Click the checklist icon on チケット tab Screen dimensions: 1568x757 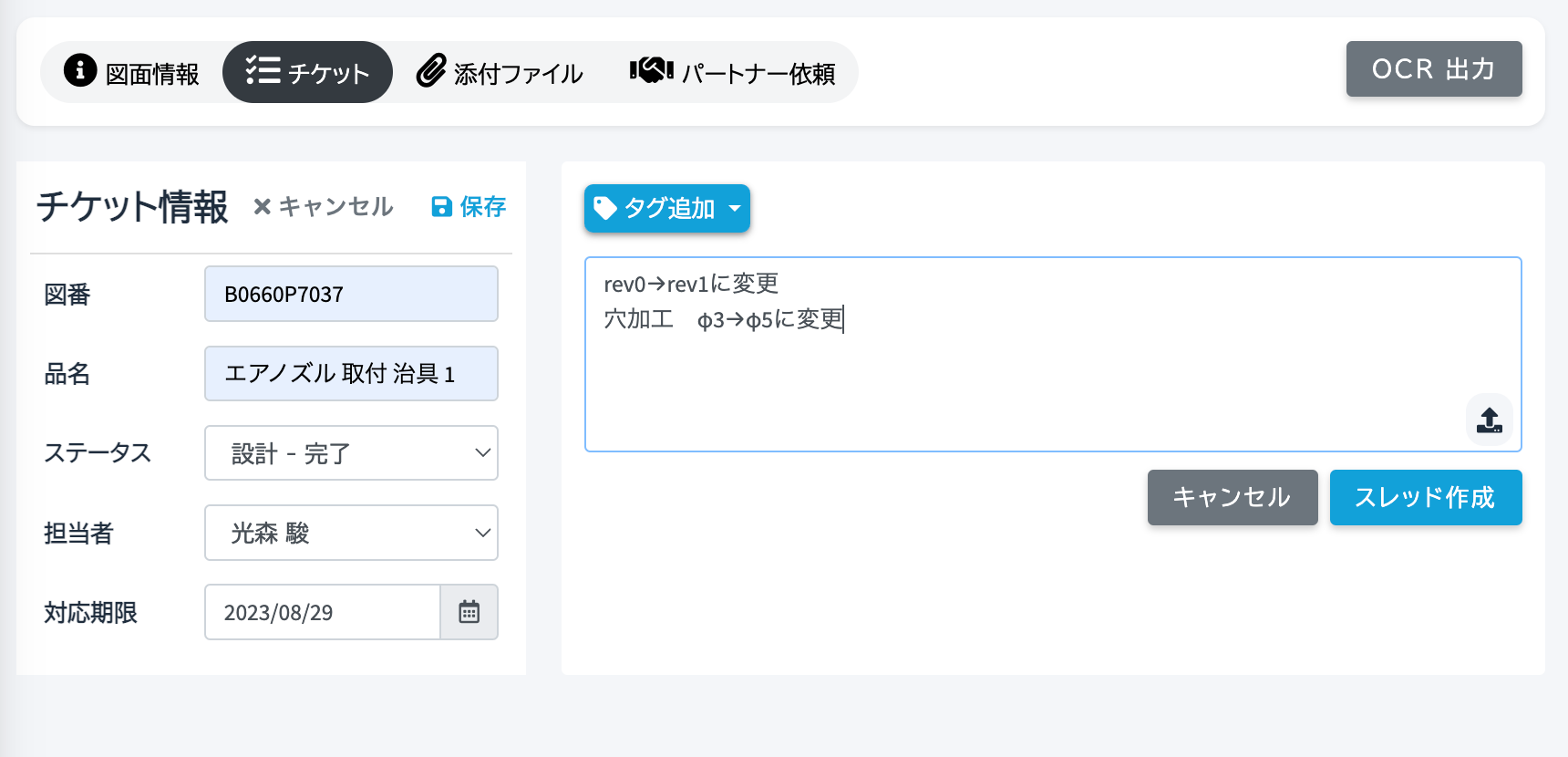click(263, 71)
